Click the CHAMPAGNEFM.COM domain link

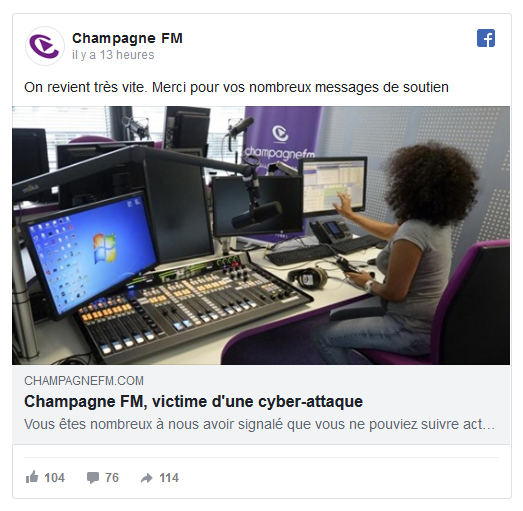(x=84, y=381)
